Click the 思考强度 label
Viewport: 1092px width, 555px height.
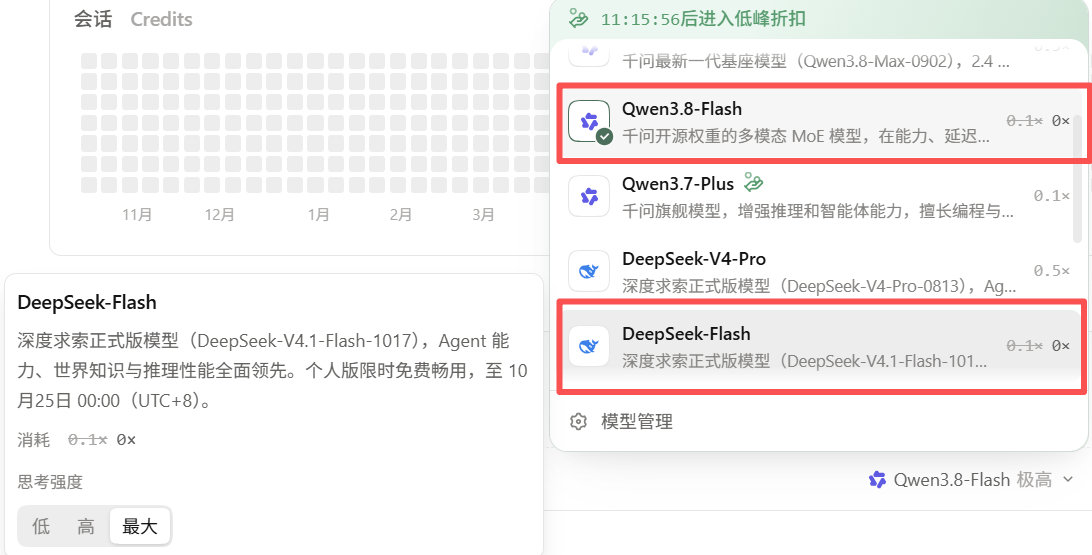tap(50, 481)
